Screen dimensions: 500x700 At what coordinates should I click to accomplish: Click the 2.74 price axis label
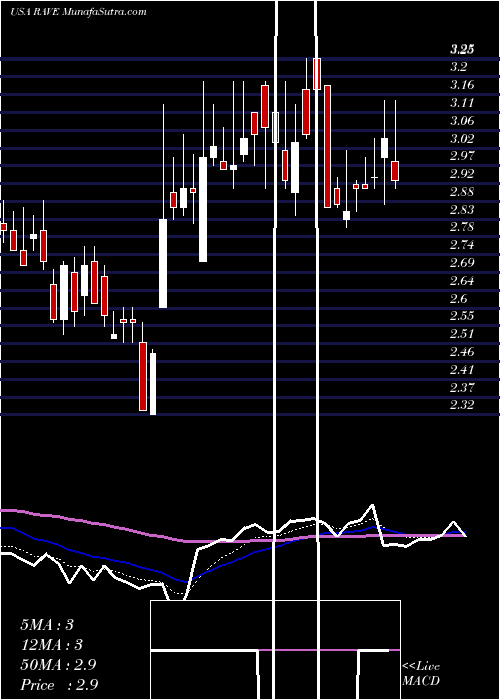pyautogui.click(x=462, y=245)
